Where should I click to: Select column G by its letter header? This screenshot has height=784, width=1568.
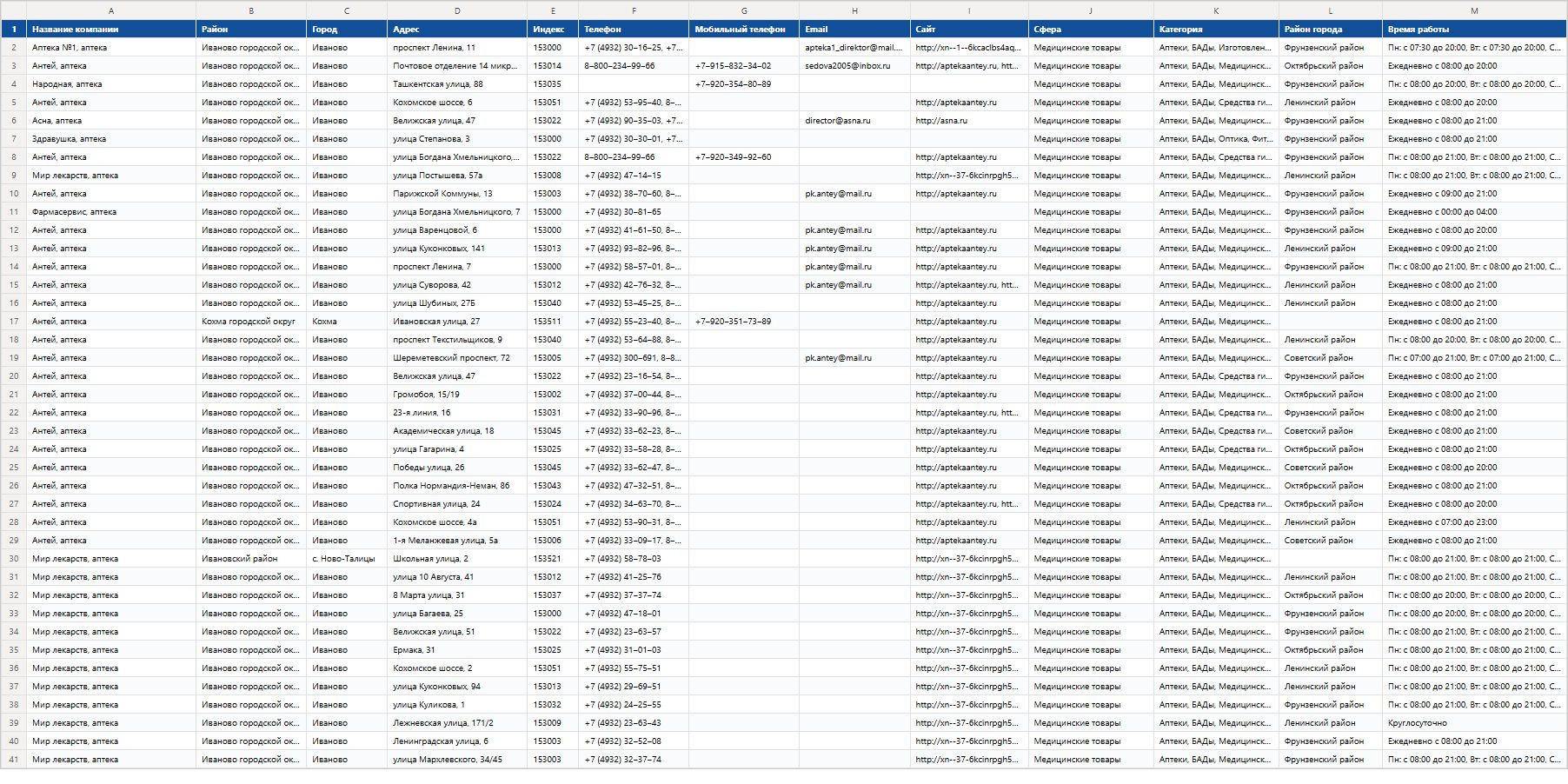tap(744, 10)
